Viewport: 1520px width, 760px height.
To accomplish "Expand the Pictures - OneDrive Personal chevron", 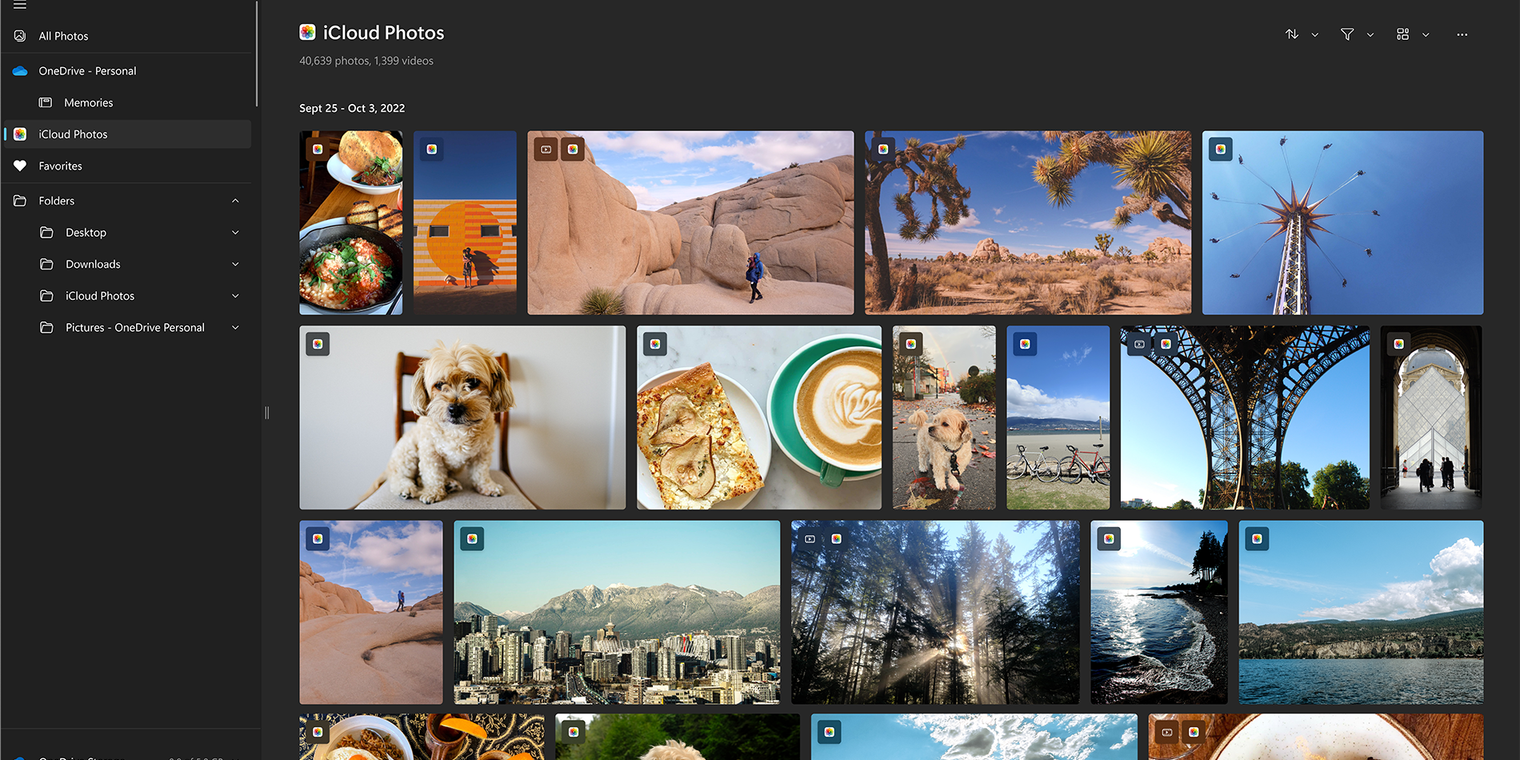I will coord(236,328).
